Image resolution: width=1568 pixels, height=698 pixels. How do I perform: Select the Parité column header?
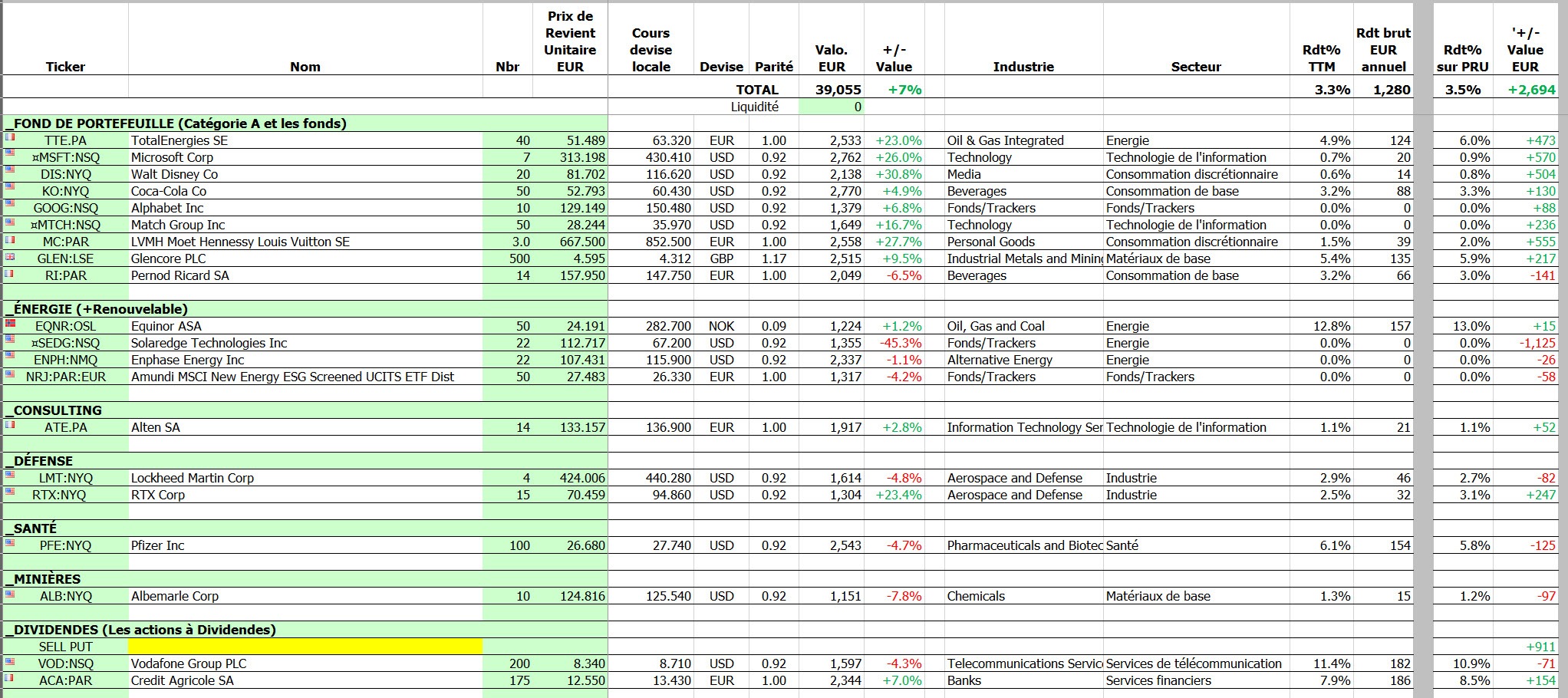(x=774, y=67)
